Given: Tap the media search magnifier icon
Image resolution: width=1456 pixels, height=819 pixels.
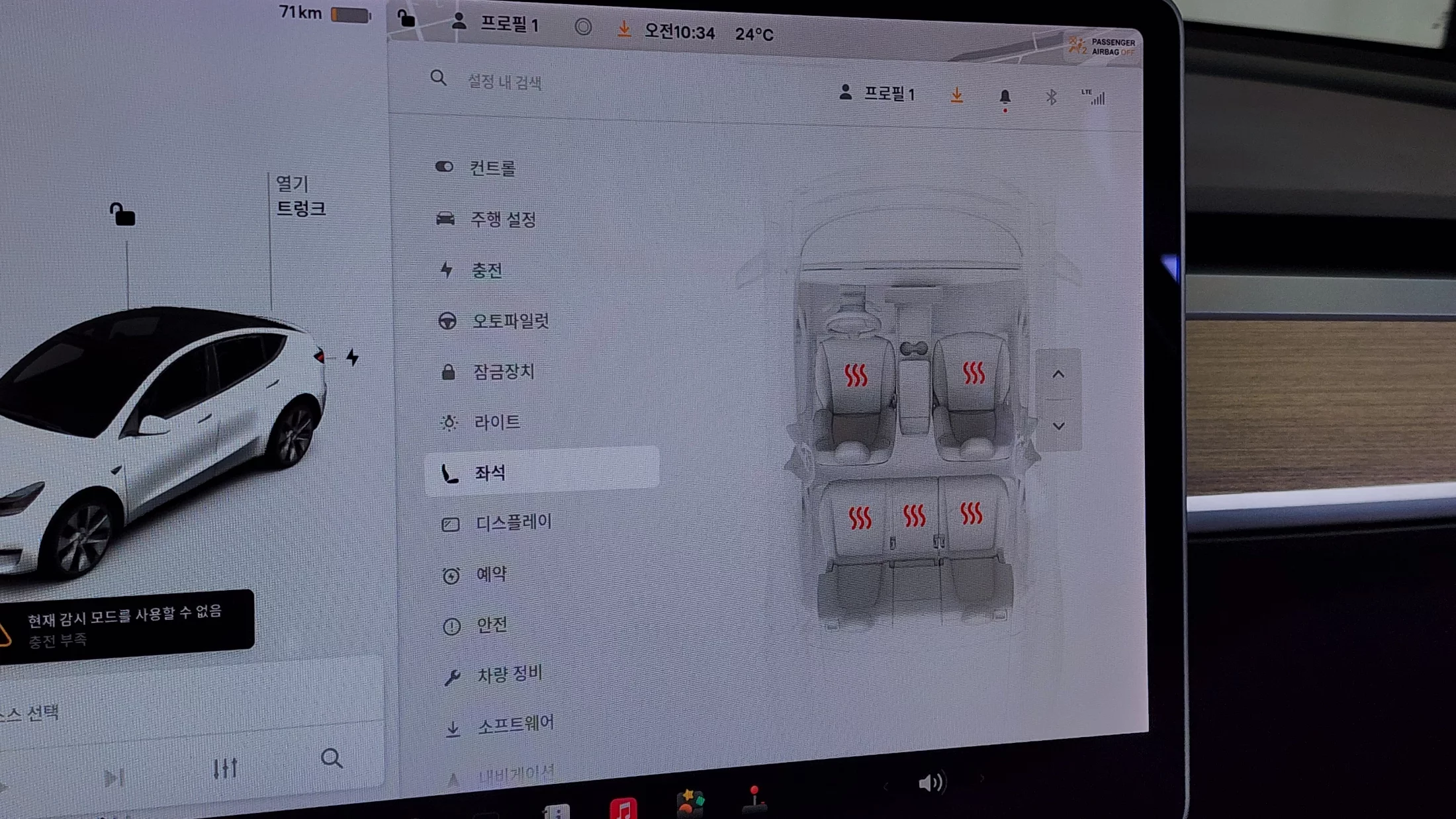Looking at the screenshot, I should click(x=332, y=758).
